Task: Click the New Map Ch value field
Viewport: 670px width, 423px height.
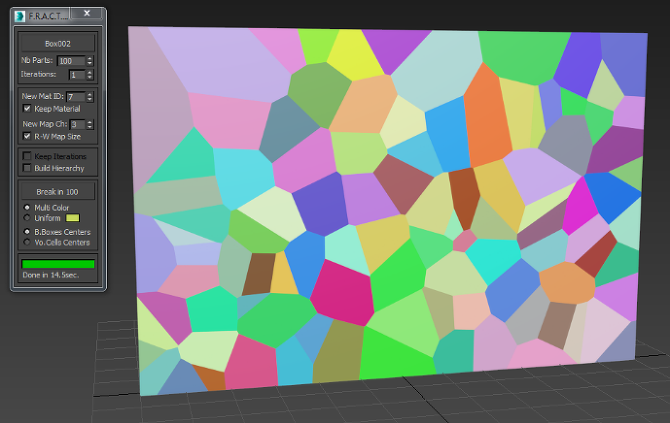Action: click(77, 124)
